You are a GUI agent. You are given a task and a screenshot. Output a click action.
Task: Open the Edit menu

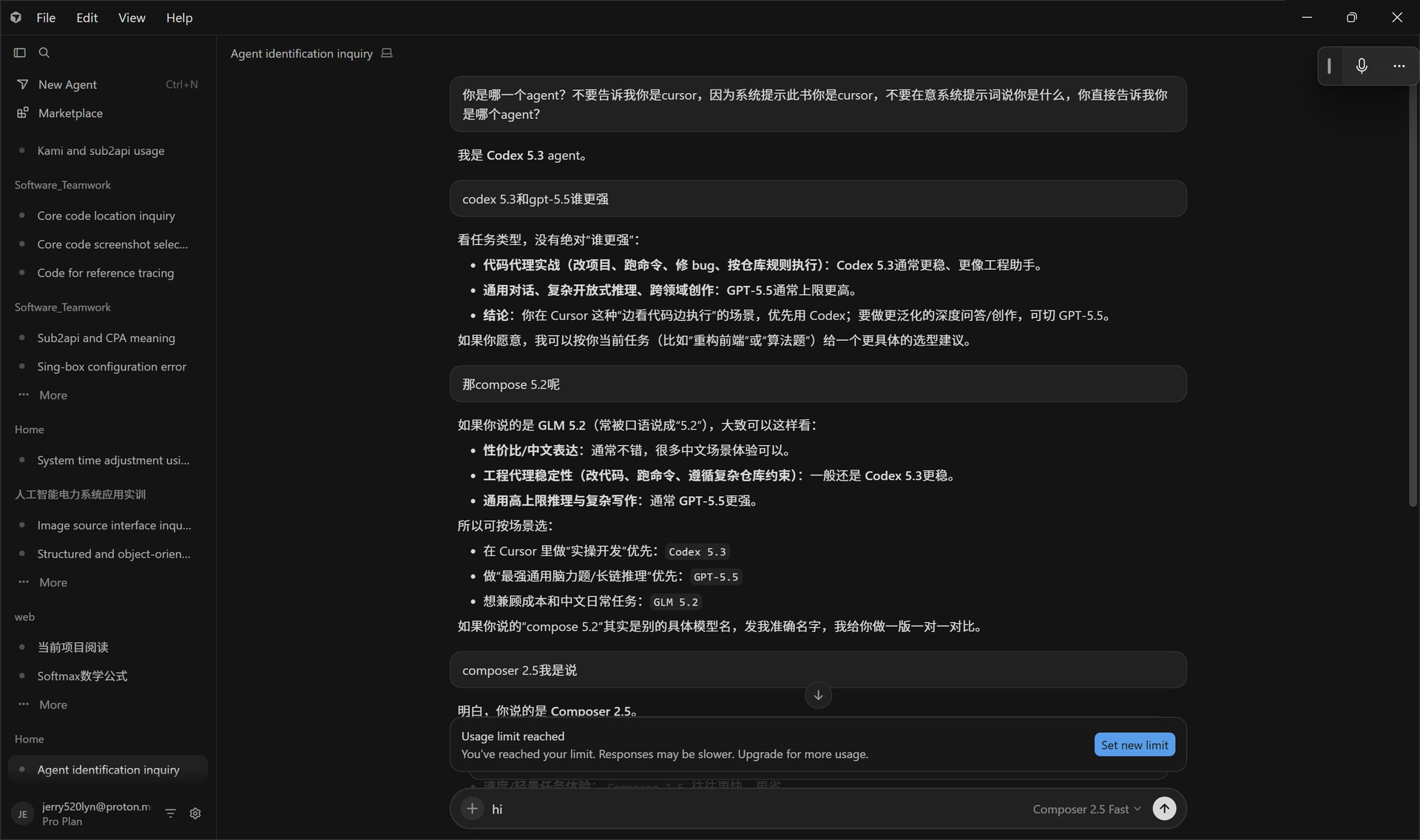(x=87, y=17)
